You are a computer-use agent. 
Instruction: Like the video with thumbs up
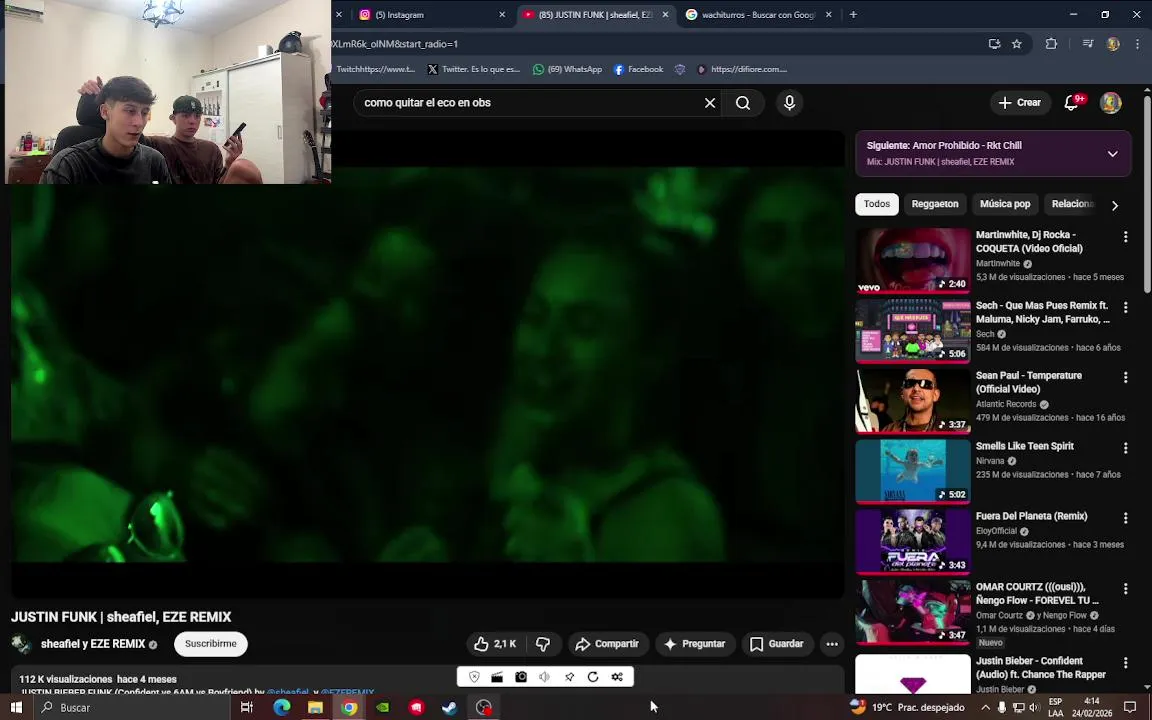(496, 644)
